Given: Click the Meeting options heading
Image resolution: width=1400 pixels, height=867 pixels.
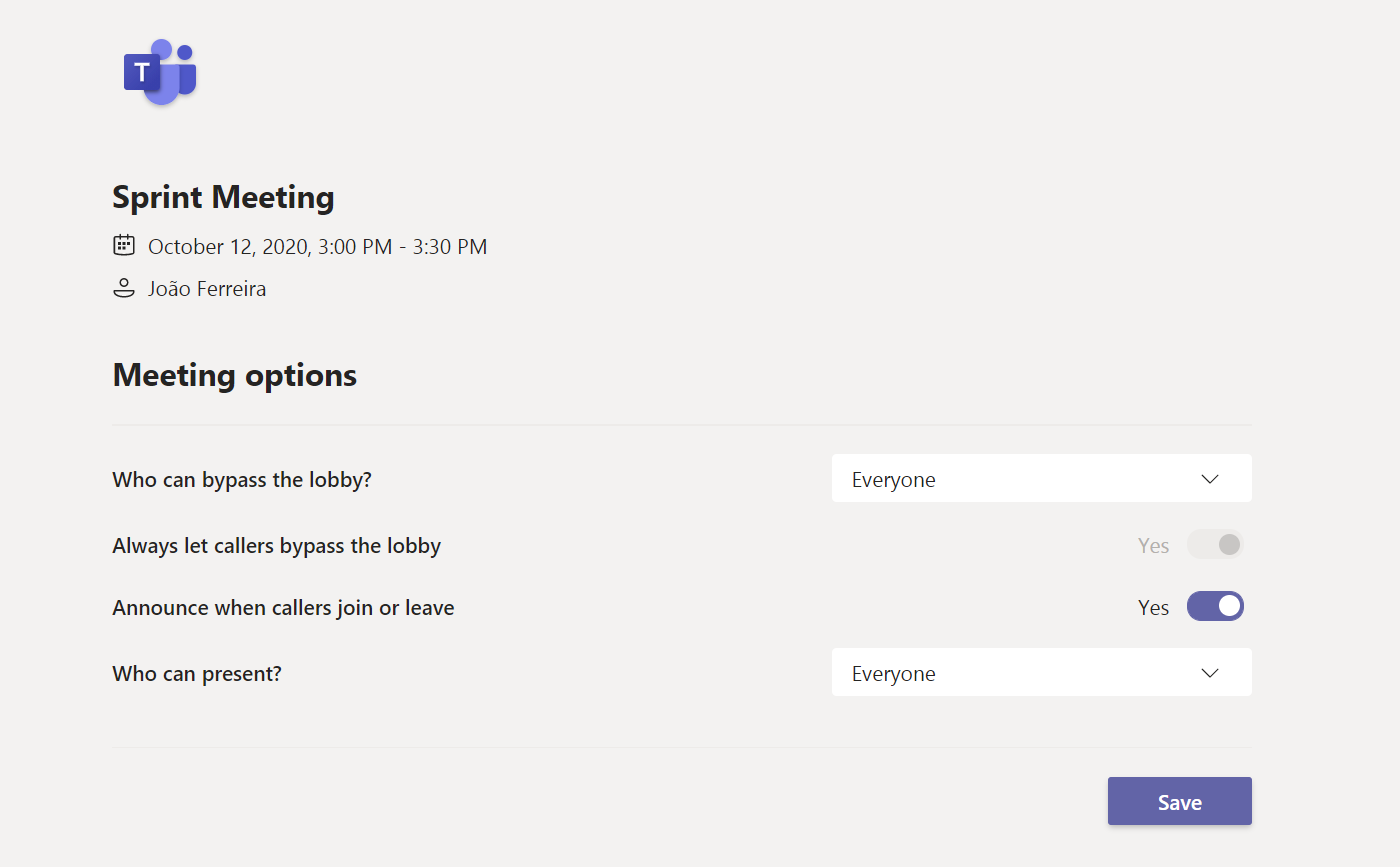Looking at the screenshot, I should pos(234,374).
